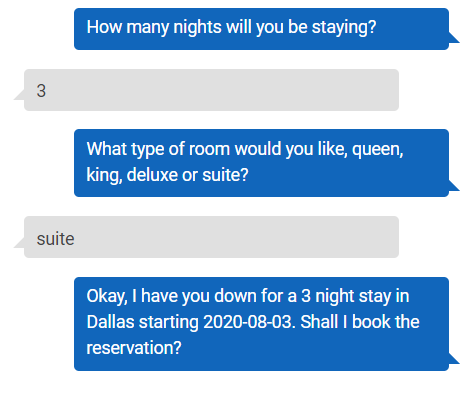The height and width of the screenshot is (395, 473).
Task: Click the word 'king' in room question
Action: coord(104,175)
